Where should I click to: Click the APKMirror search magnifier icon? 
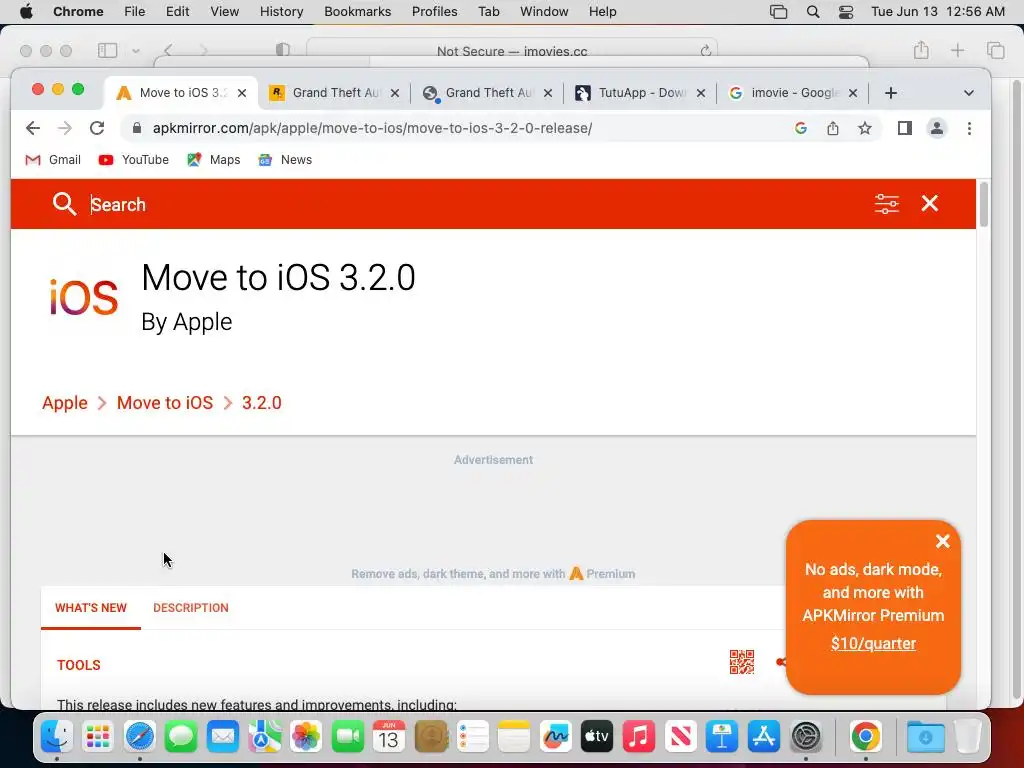pyautogui.click(x=64, y=204)
